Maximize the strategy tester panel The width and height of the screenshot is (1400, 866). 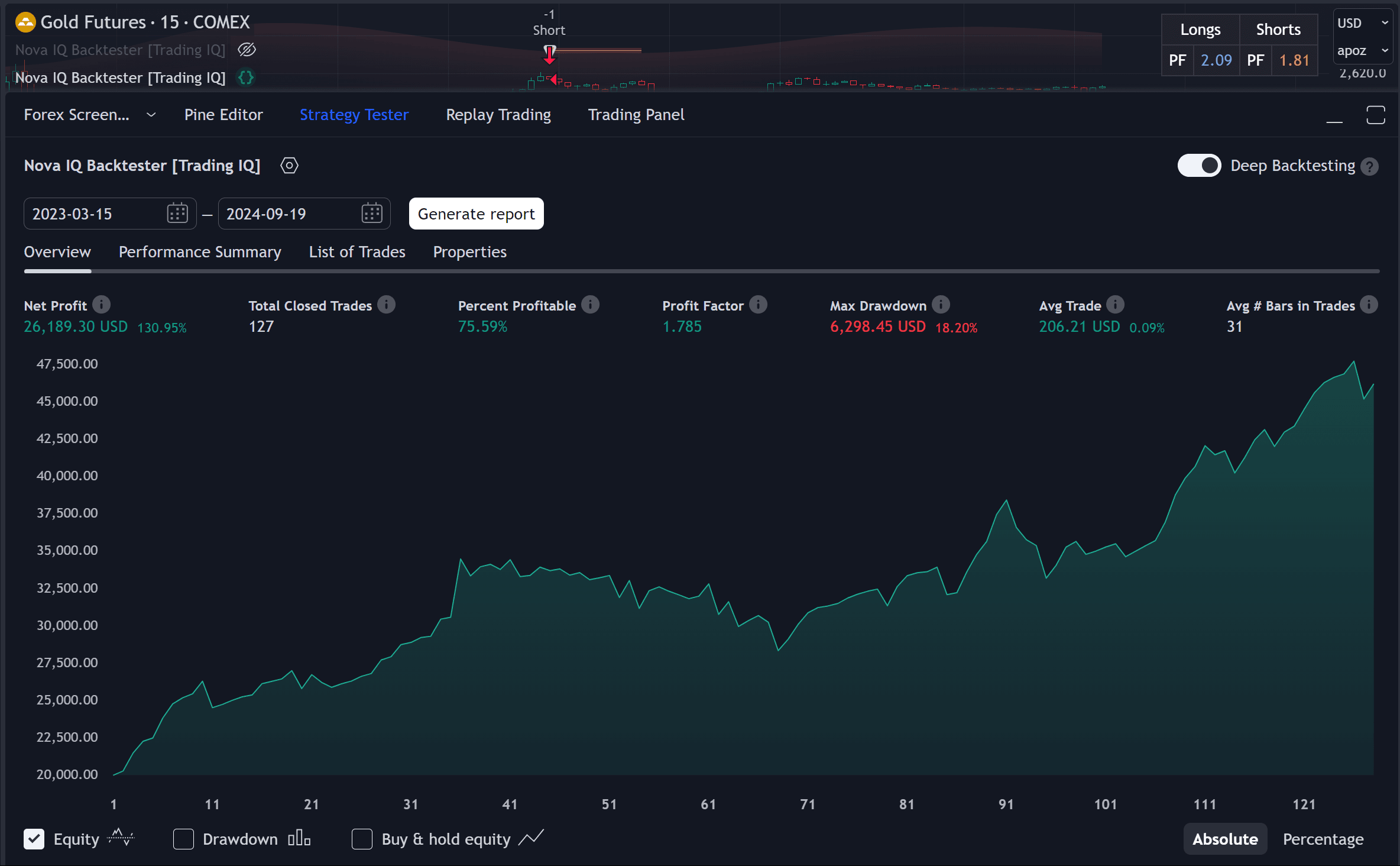1375,115
